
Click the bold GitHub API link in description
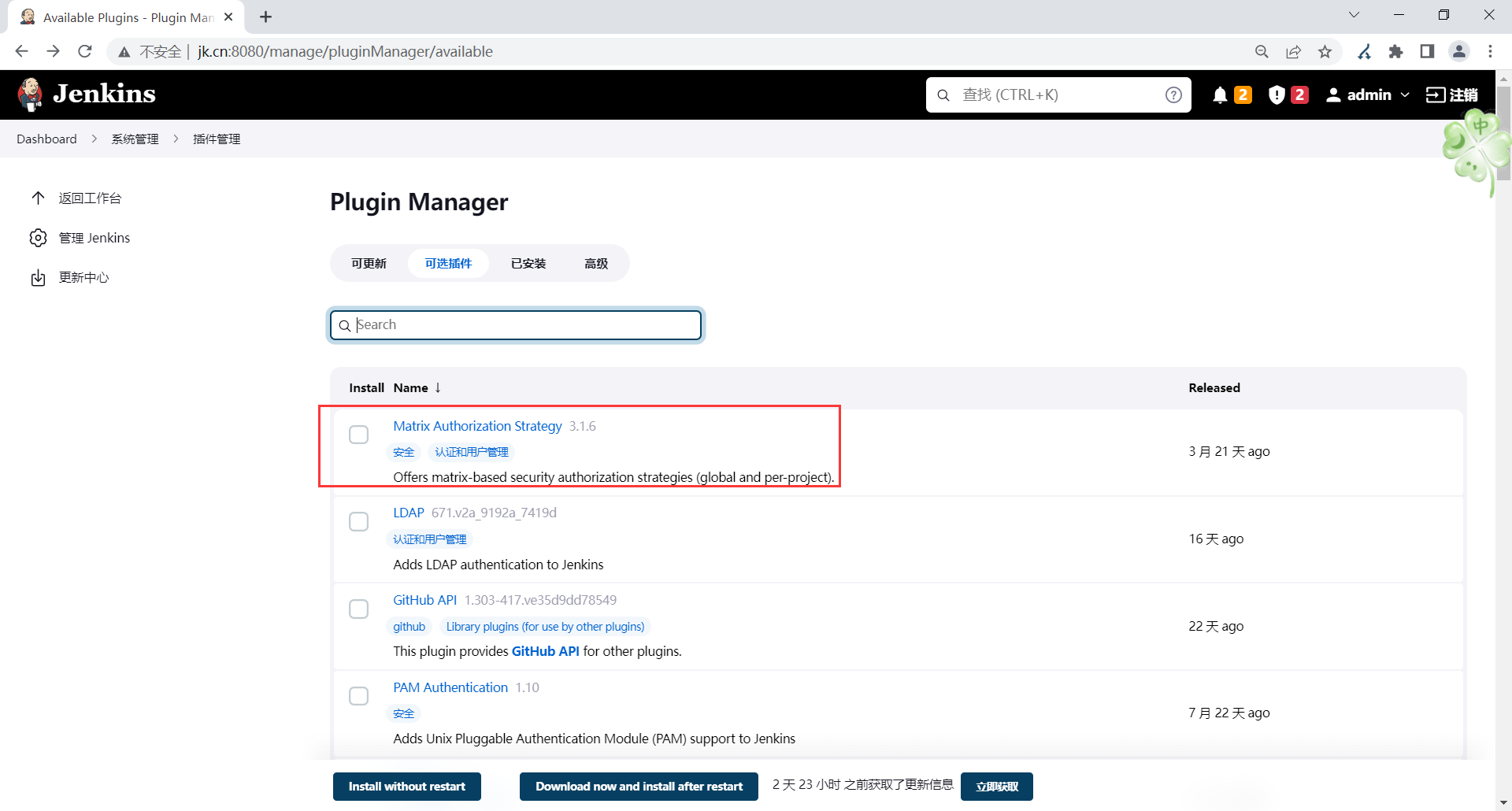[x=545, y=651]
